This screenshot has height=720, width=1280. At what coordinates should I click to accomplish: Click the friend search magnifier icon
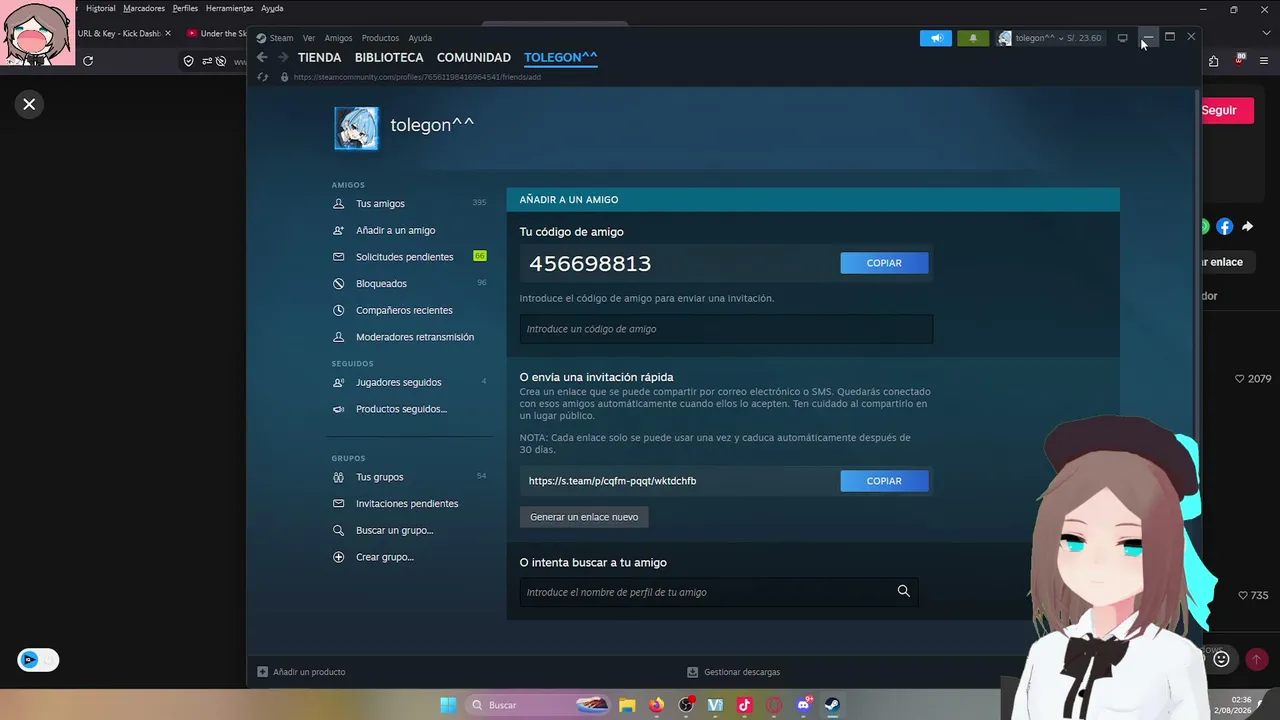click(x=904, y=591)
